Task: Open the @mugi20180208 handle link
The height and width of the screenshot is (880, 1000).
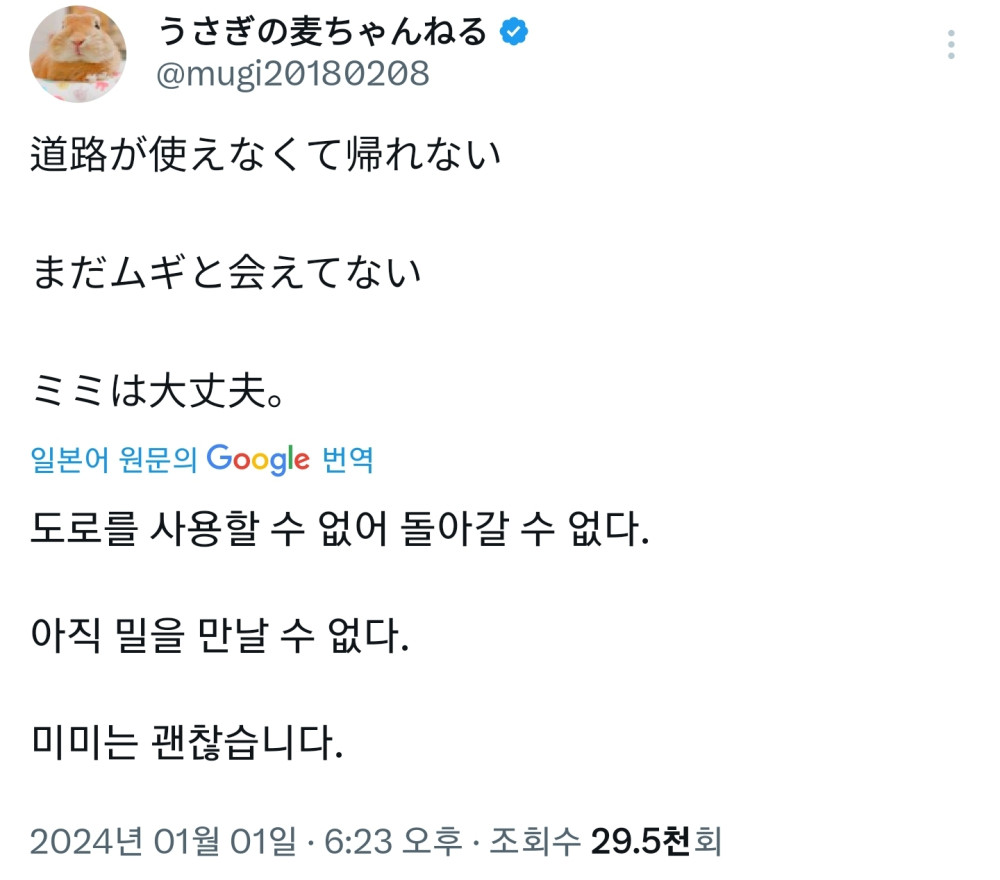Action: (x=293, y=74)
